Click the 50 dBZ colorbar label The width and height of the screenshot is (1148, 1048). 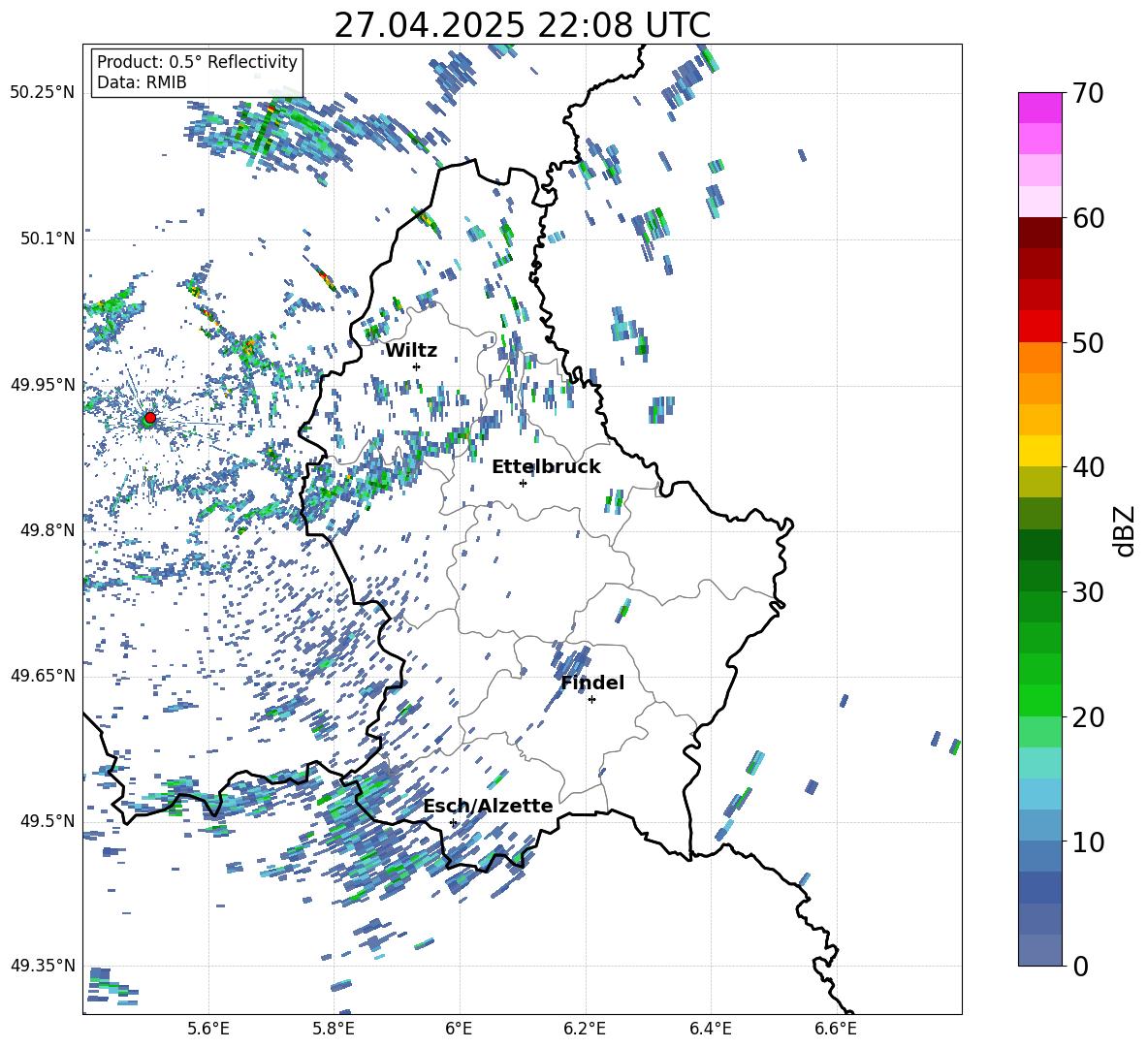tap(1088, 343)
